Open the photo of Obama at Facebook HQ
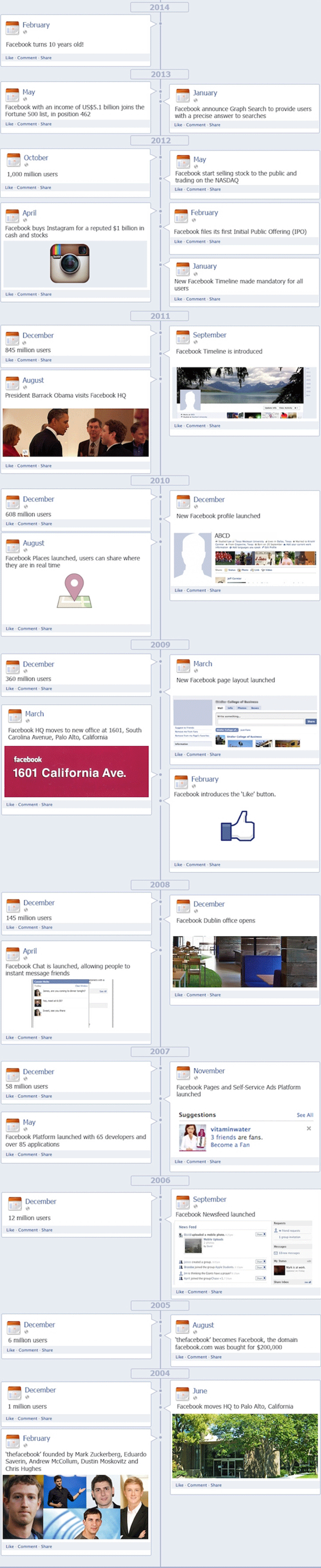 [x=76, y=433]
